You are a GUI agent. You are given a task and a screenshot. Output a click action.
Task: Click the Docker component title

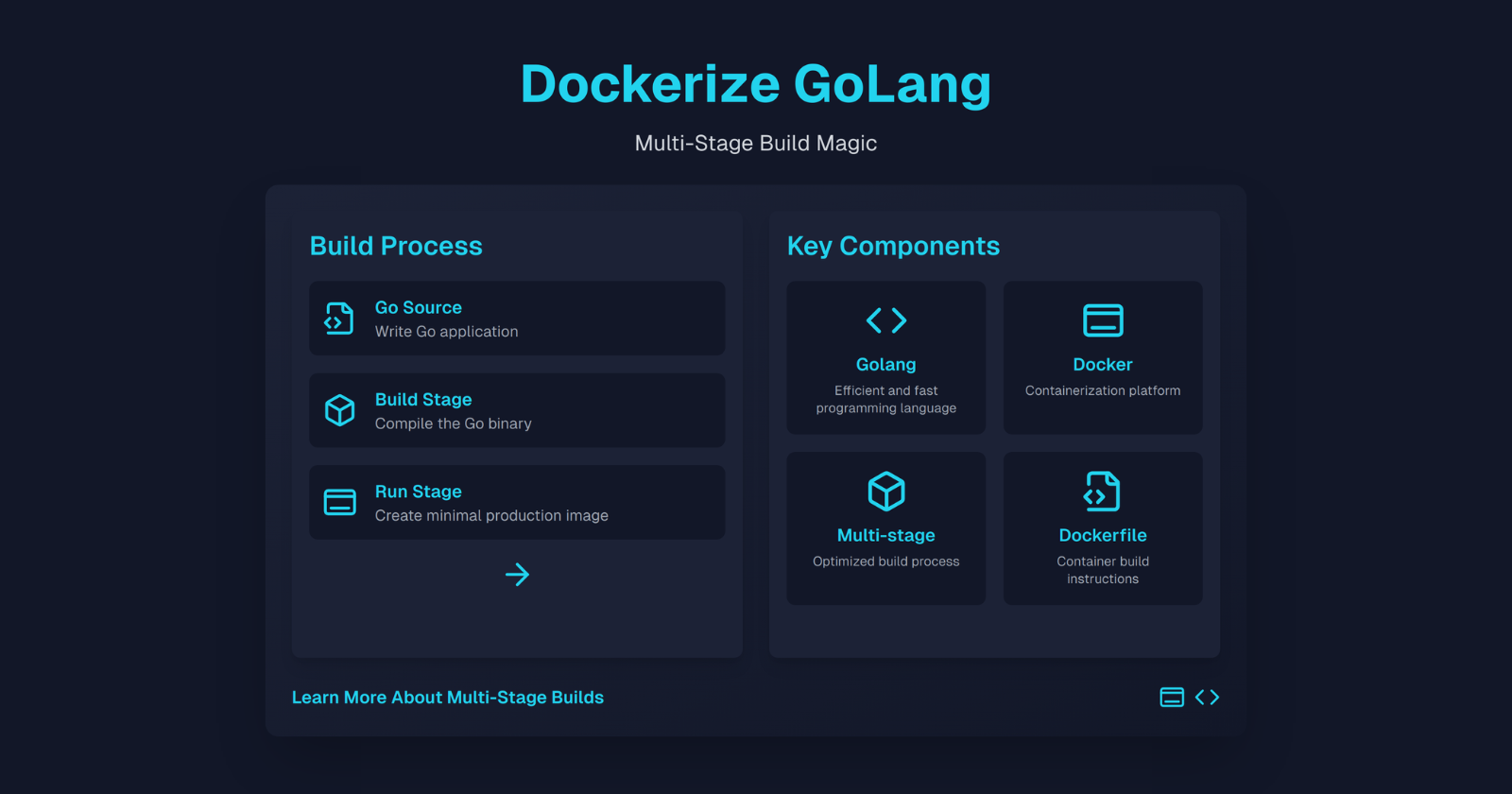click(x=1103, y=365)
